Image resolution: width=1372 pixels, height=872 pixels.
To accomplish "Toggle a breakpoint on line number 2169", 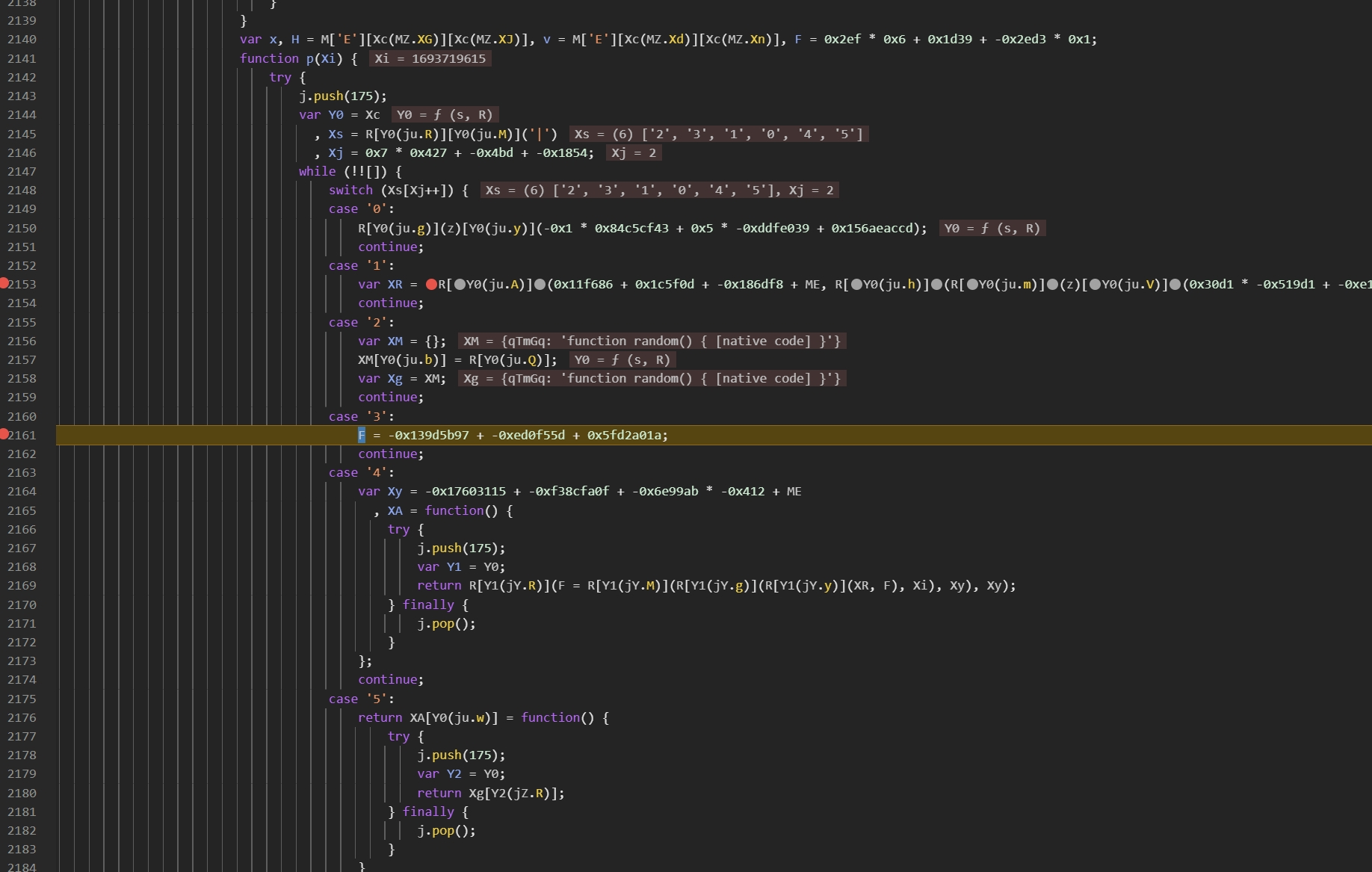I will coord(22,586).
